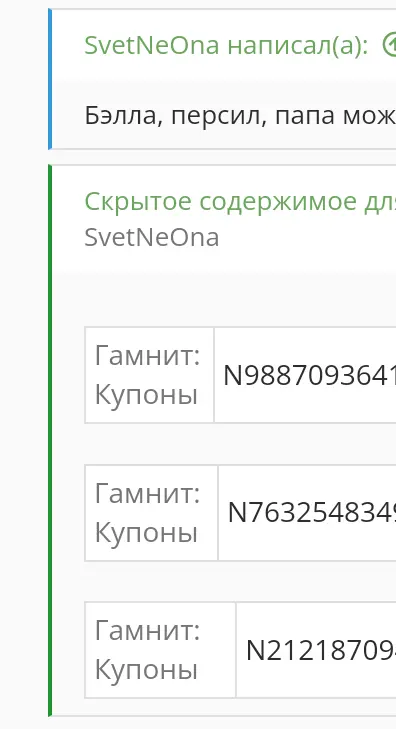Select coupon code starting N21218709

[321, 650]
